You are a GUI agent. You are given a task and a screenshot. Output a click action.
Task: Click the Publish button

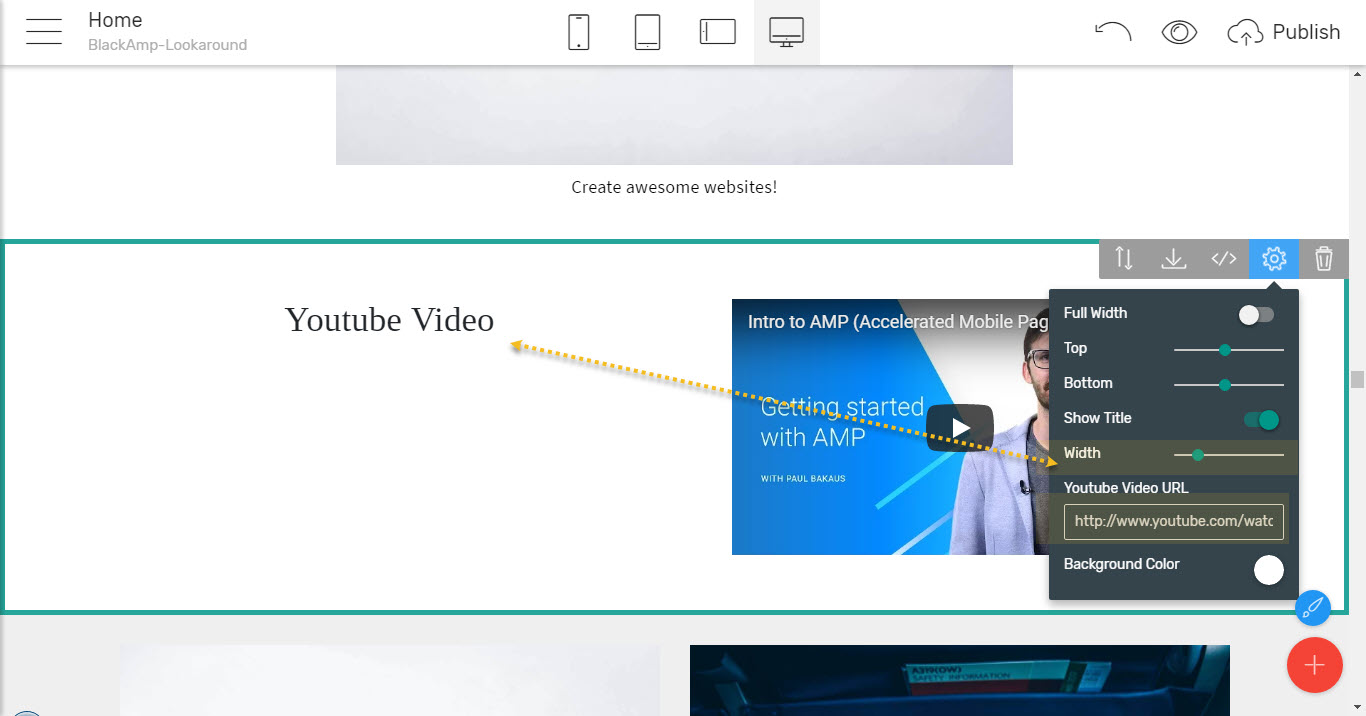click(1284, 32)
